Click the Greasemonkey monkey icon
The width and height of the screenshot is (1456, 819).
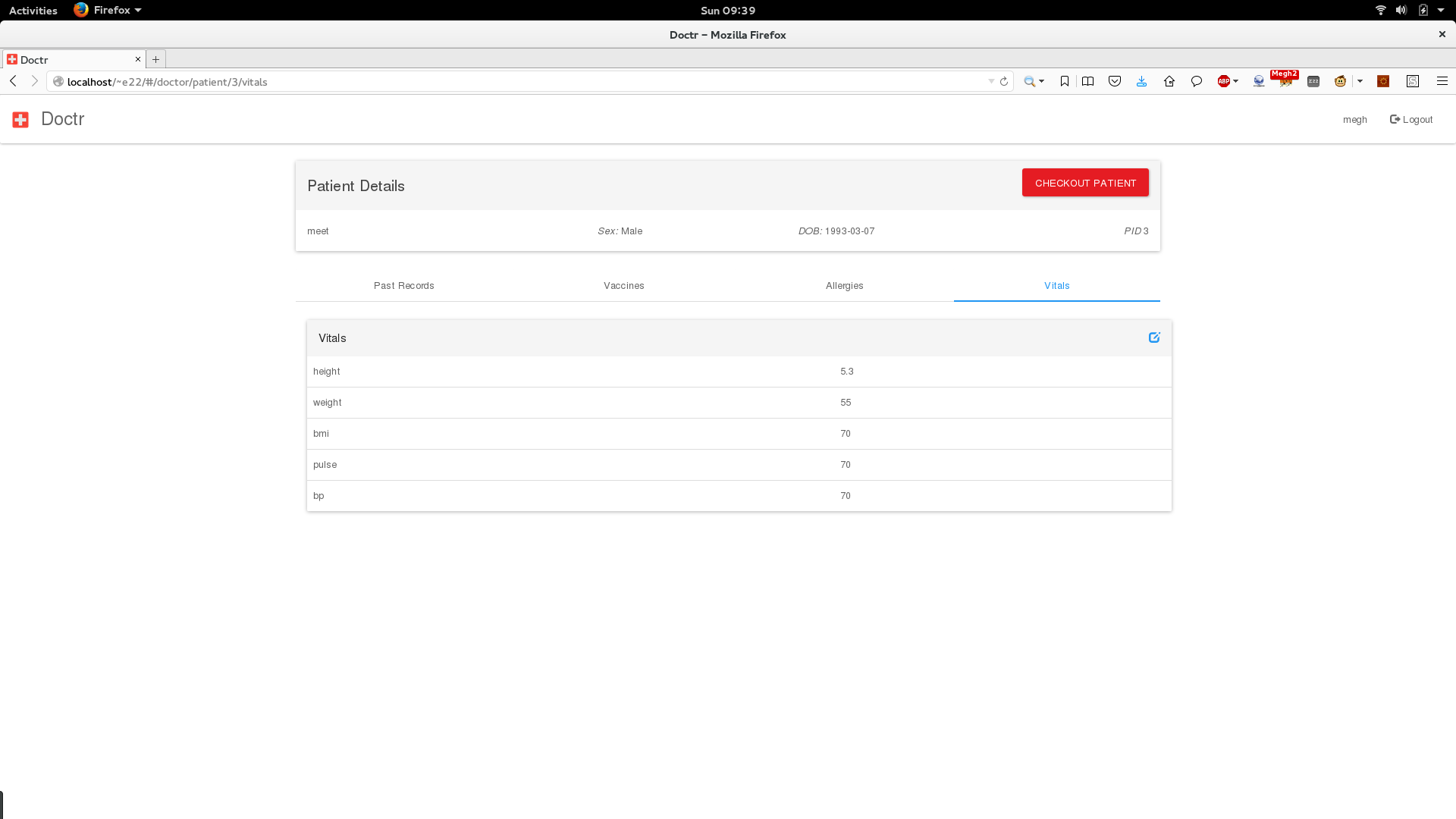point(1341,81)
